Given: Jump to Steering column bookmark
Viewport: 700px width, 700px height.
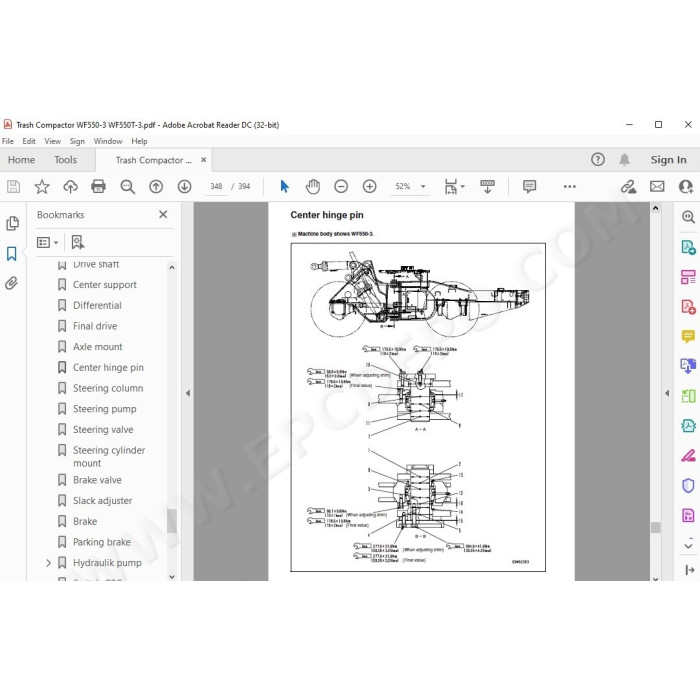Looking at the screenshot, I should click(108, 388).
